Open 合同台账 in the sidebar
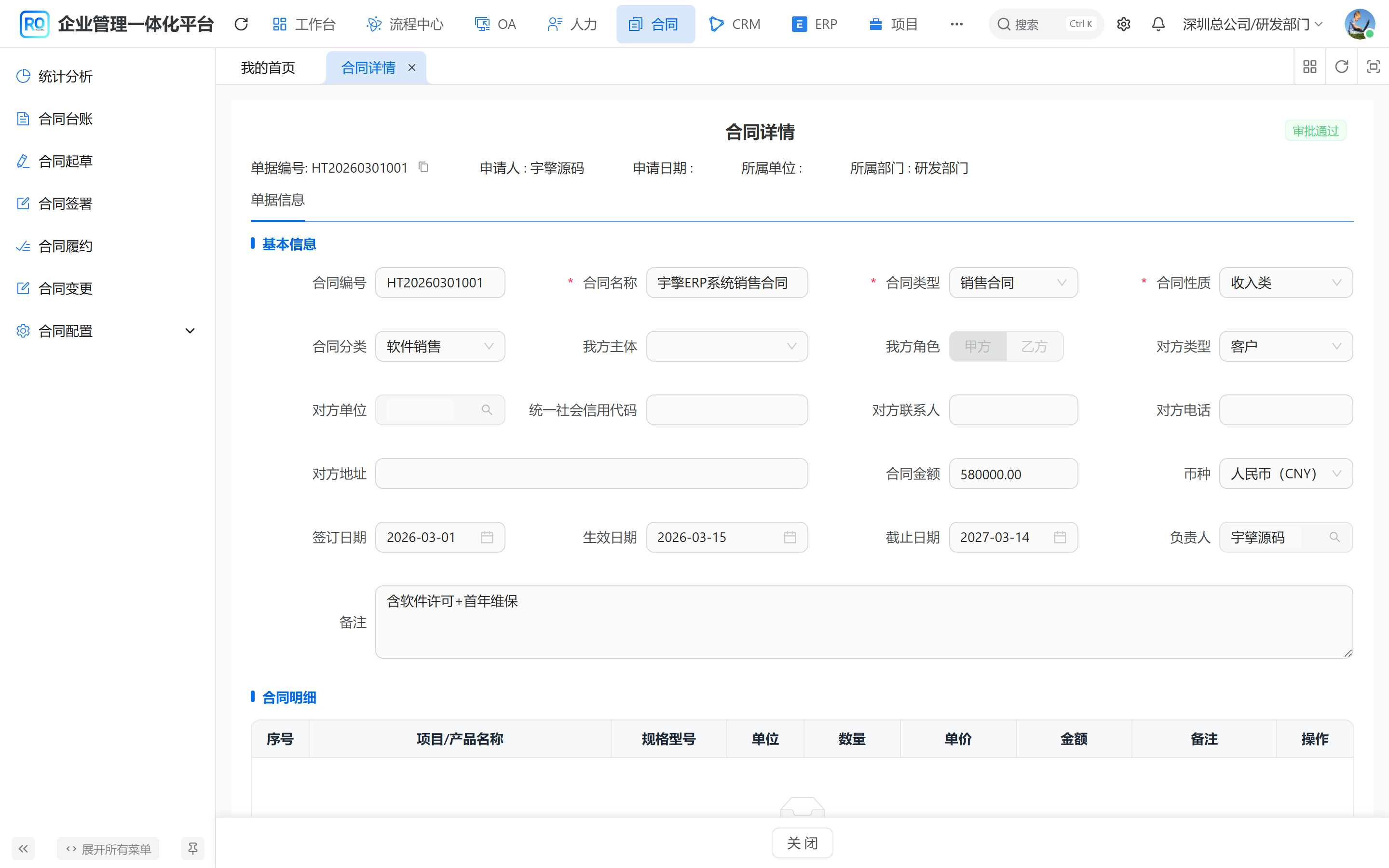Image resolution: width=1389 pixels, height=868 pixels. pos(65,119)
